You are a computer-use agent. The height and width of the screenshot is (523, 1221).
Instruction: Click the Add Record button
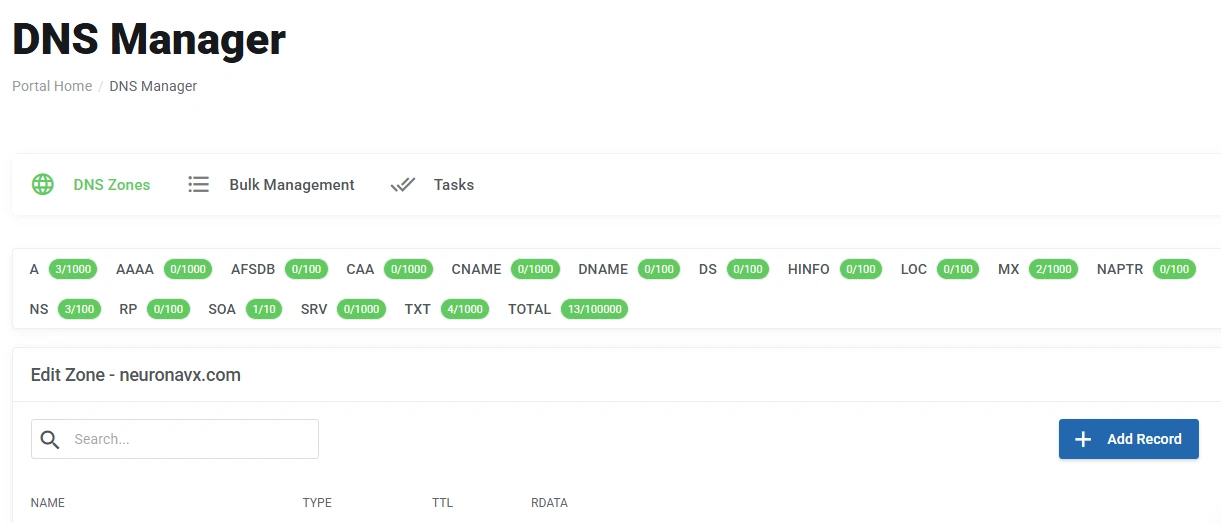1129,439
